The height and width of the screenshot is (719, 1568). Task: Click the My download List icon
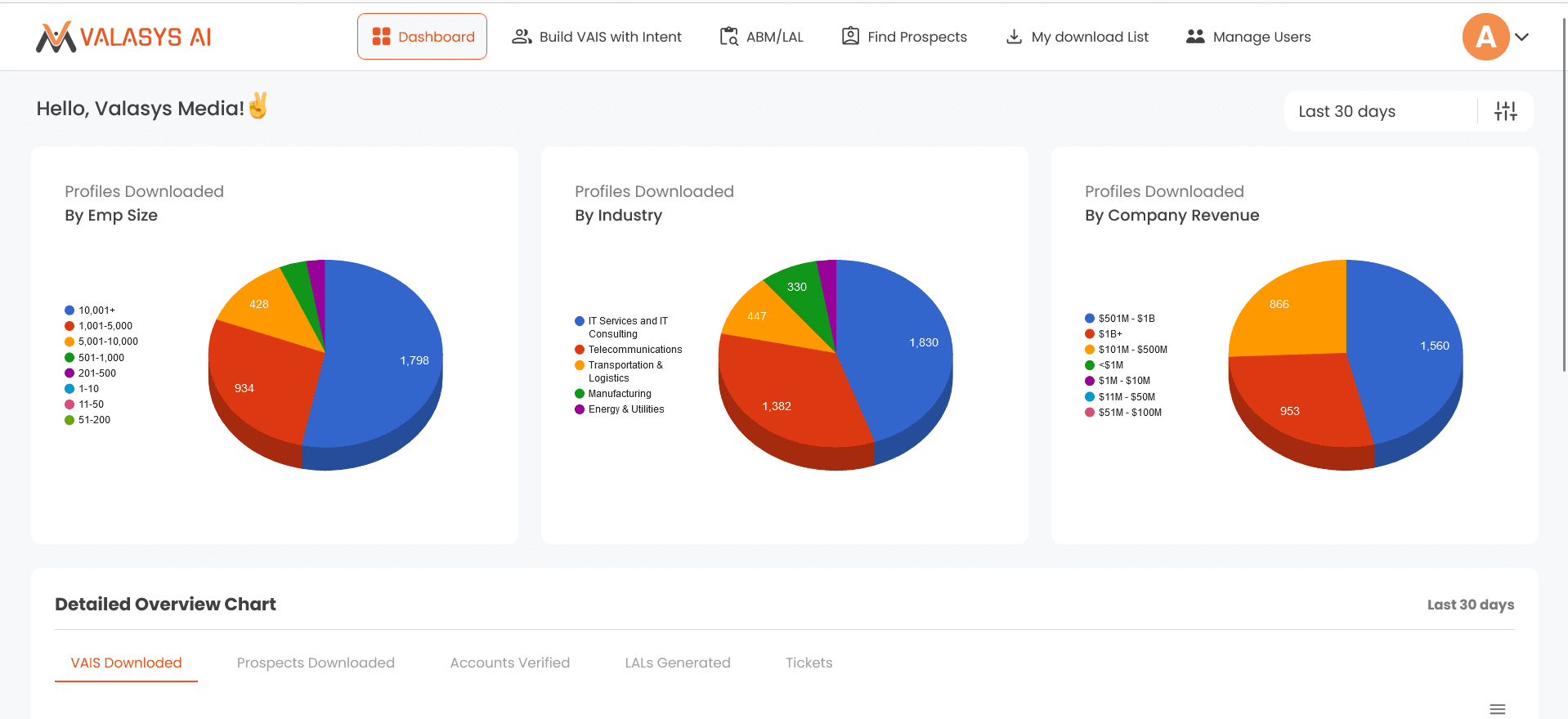[x=1014, y=37]
